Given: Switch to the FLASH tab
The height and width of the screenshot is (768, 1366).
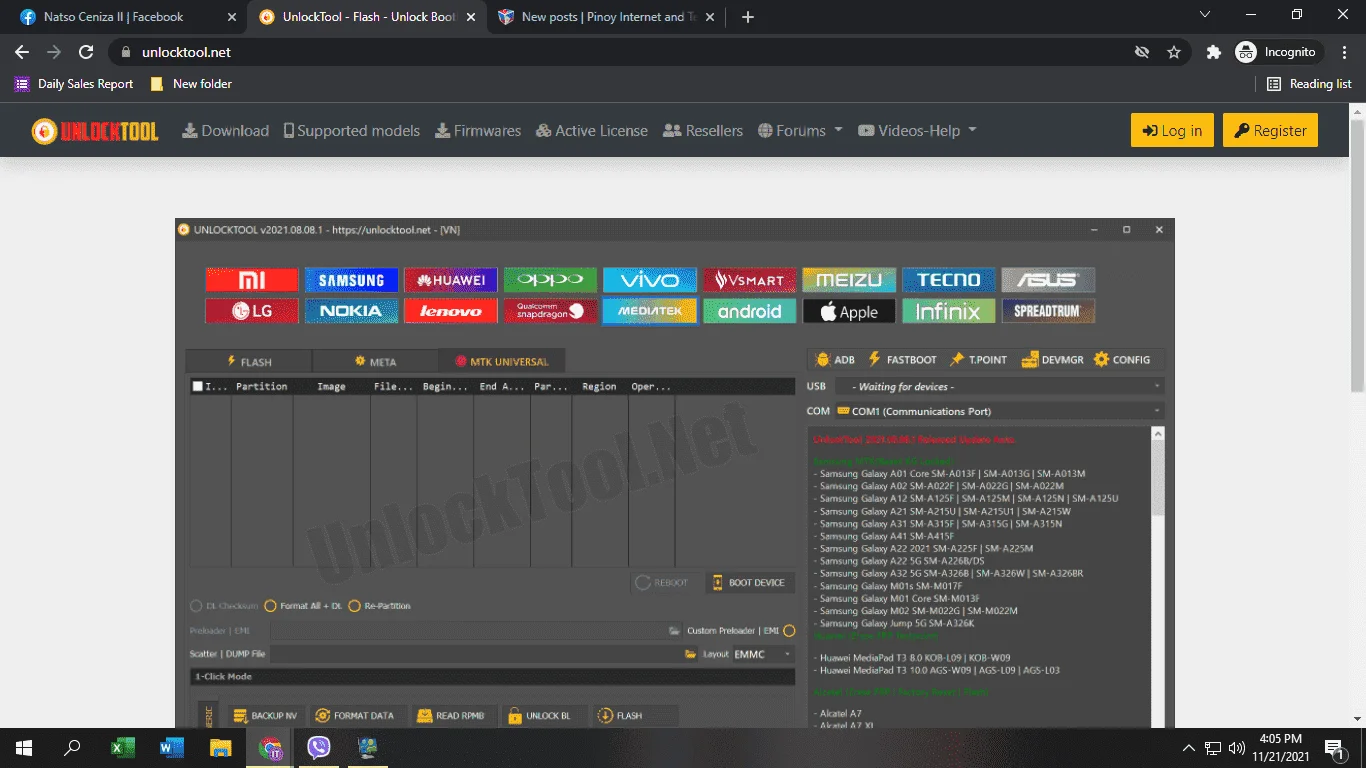Looking at the screenshot, I should click(249, 361).
